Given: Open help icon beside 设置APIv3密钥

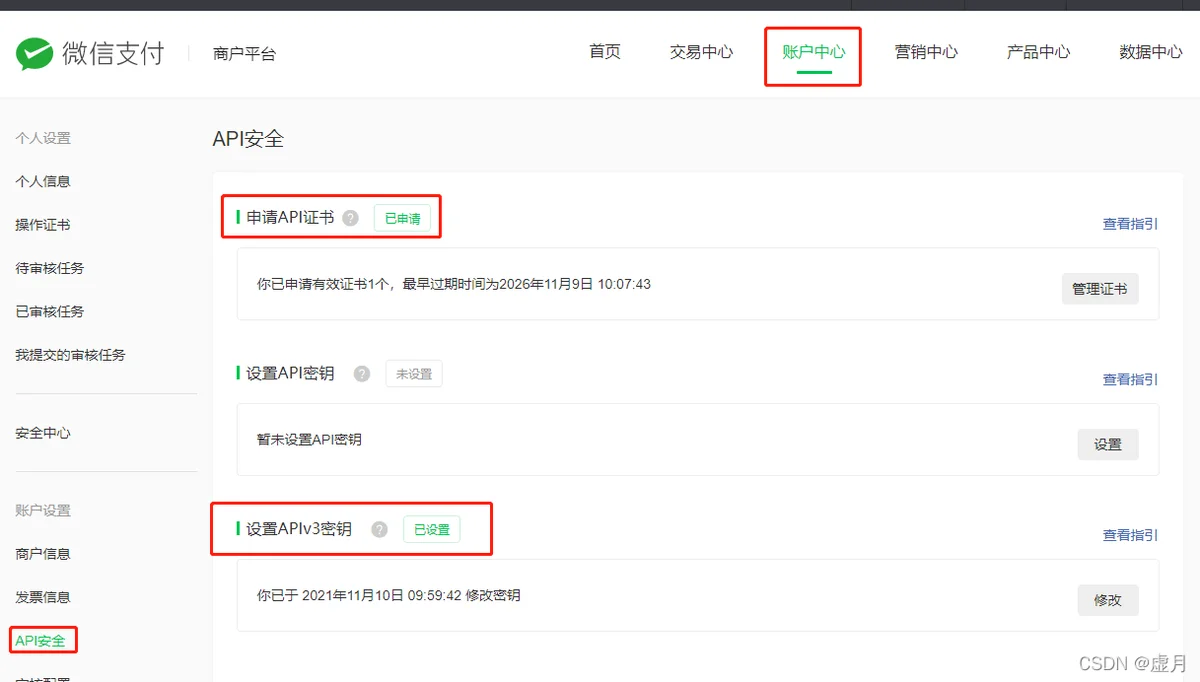Looking at the screenshot, I should tap(379, 529).
